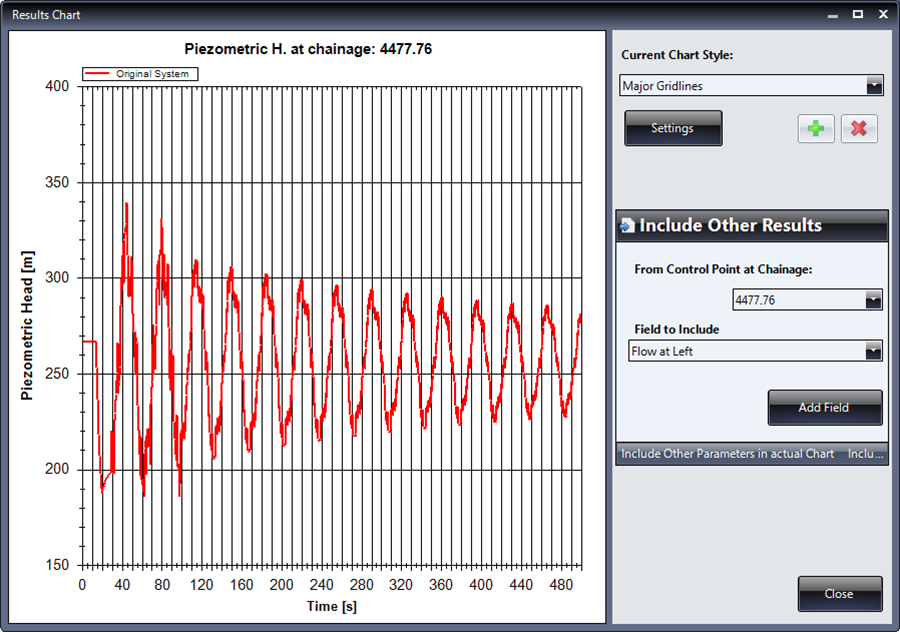Click the Piezometric Head [m] axis label
Screen dimensions: 900x632
pos(28,326)
